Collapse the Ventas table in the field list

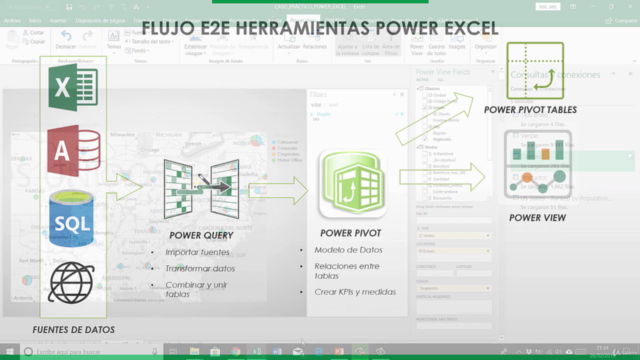(x=418, y=147)
